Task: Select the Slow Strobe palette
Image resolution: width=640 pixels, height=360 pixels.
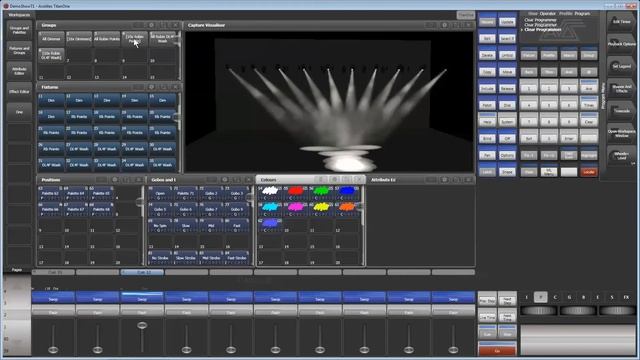Action: [x=185, y=258]
